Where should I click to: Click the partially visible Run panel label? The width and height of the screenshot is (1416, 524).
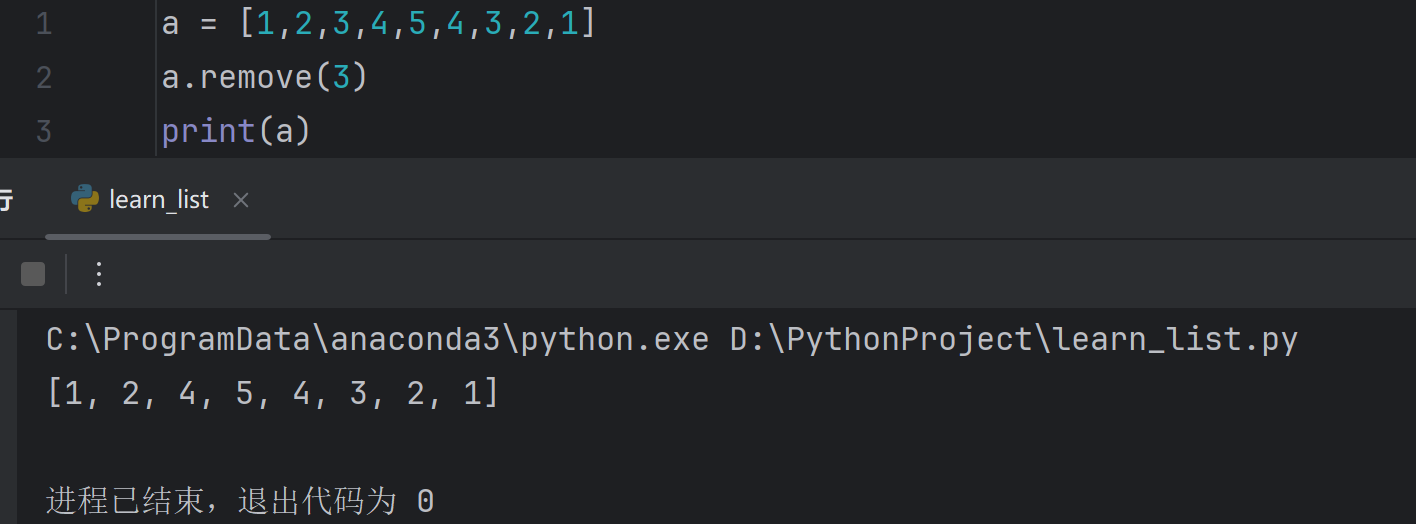point(5,200)
